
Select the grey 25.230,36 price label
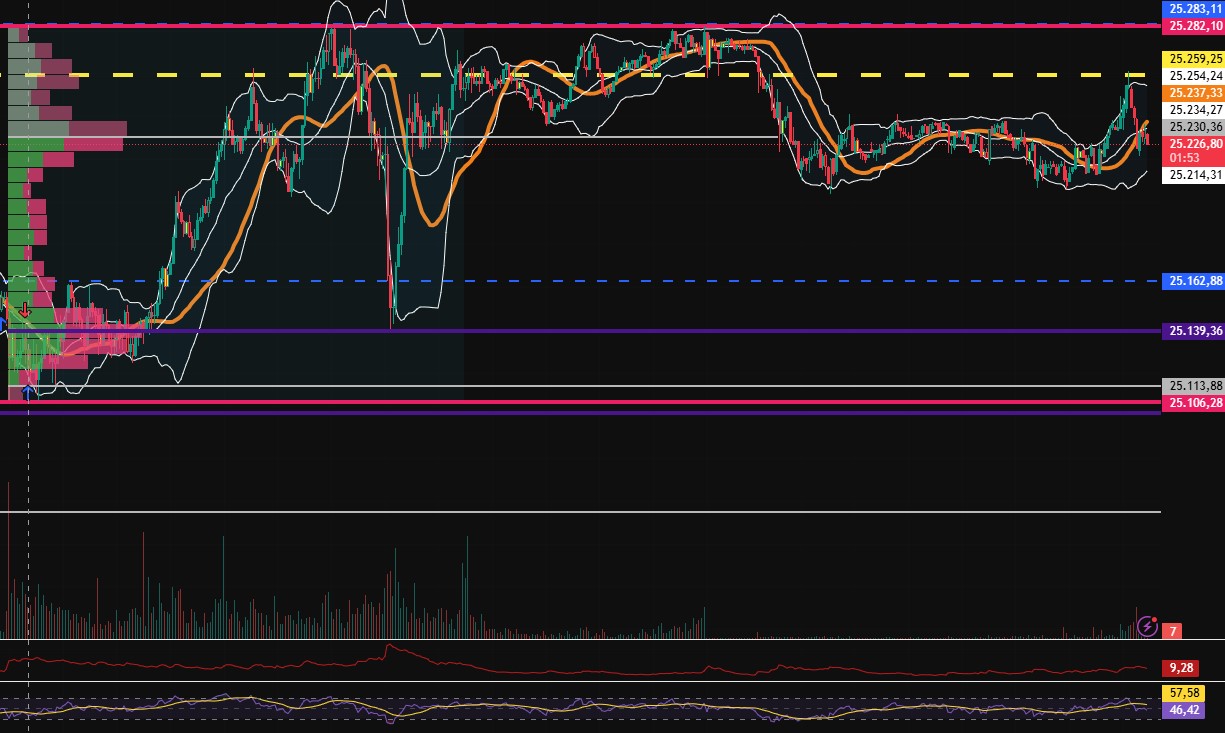[1194, 127]
